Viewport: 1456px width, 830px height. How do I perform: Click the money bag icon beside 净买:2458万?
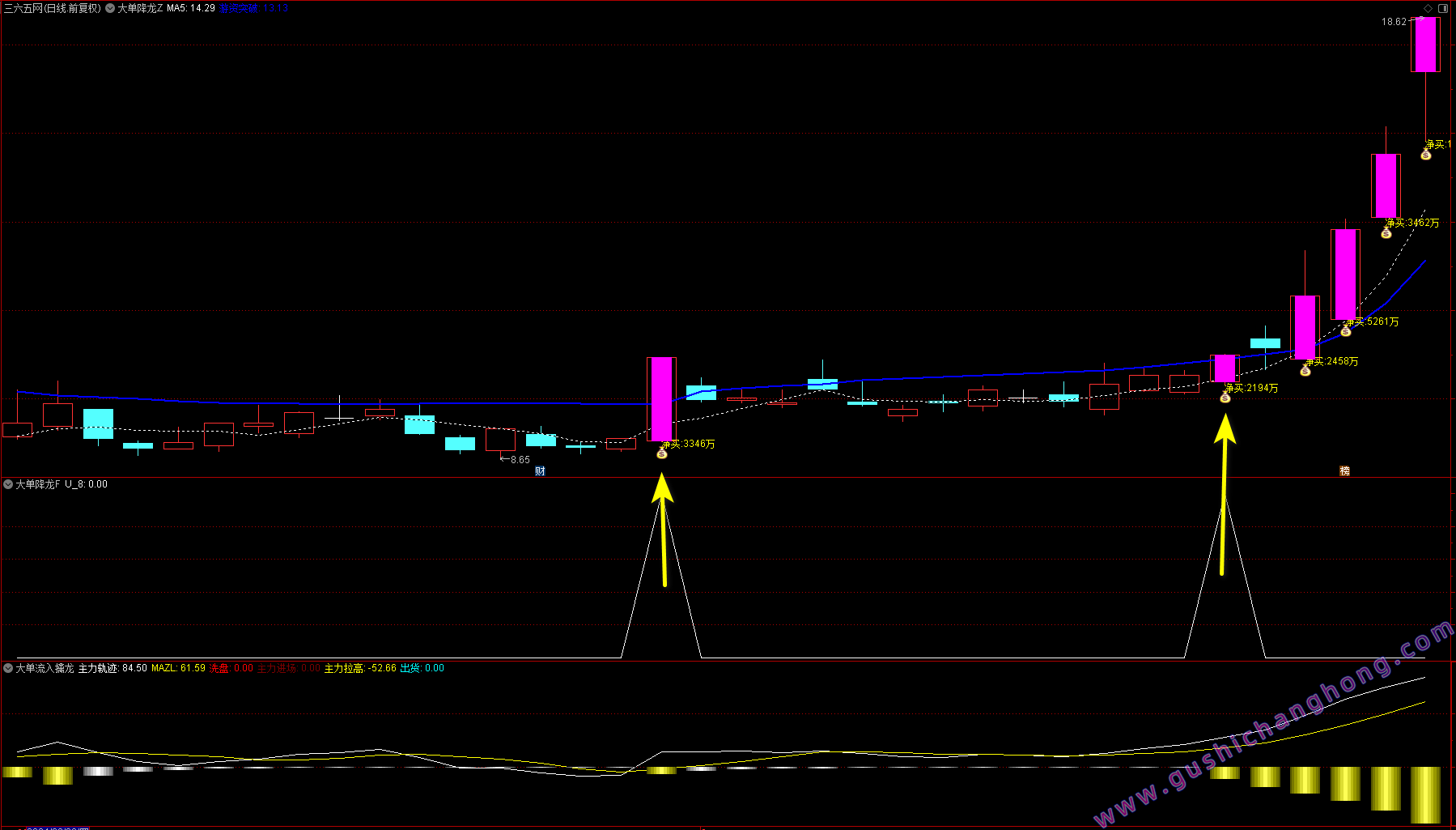point(1305,371)
